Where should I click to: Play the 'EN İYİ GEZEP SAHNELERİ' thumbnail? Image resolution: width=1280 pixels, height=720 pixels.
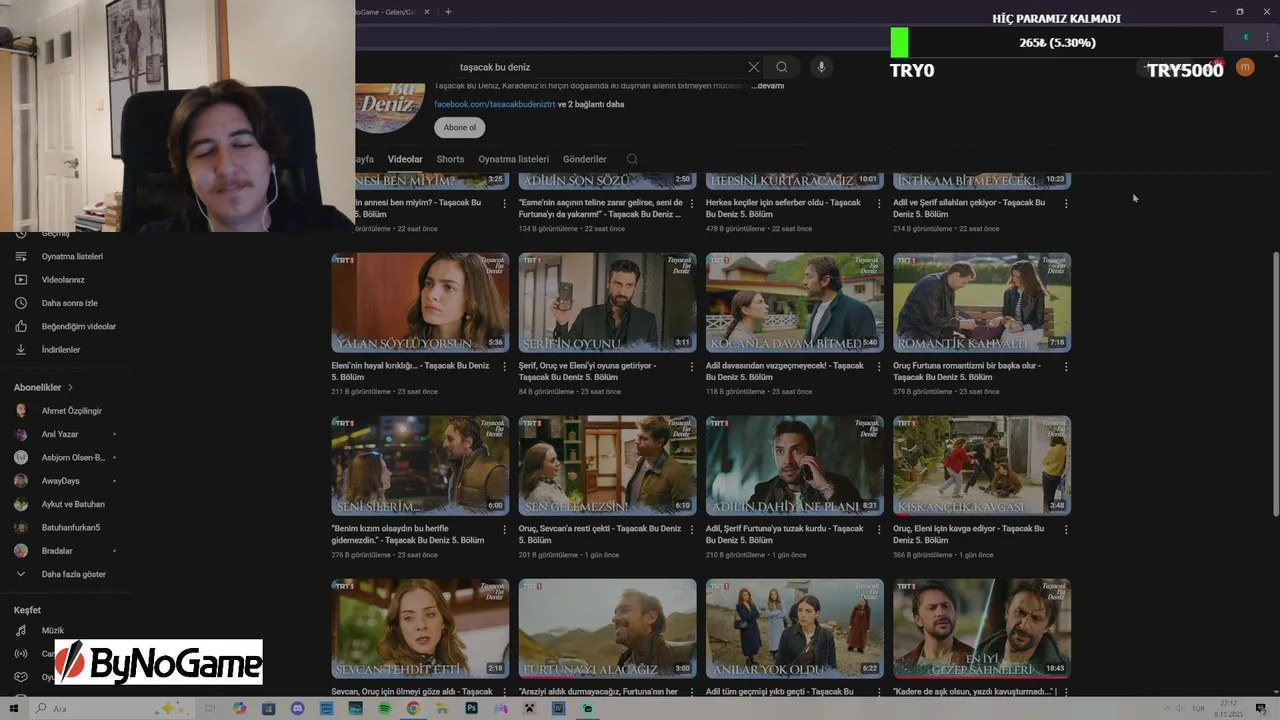982,629
